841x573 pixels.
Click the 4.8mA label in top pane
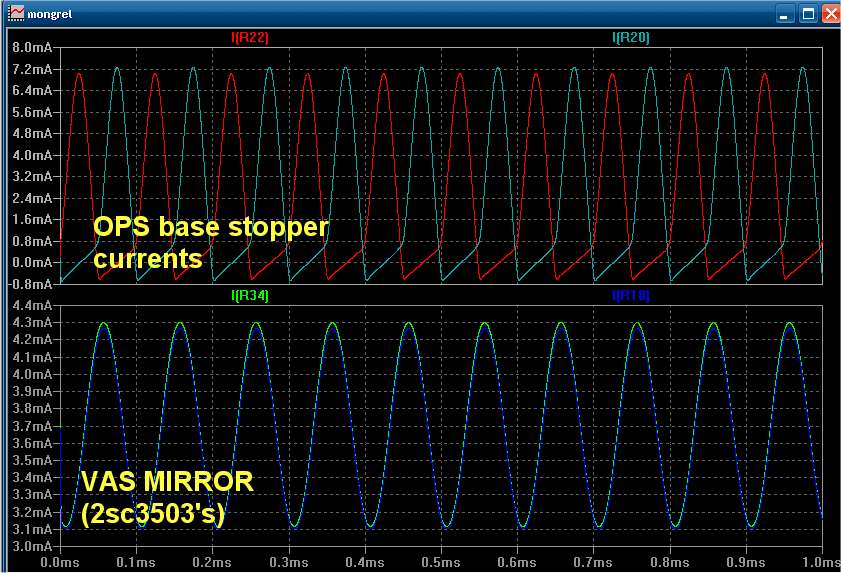pos(32,134)
